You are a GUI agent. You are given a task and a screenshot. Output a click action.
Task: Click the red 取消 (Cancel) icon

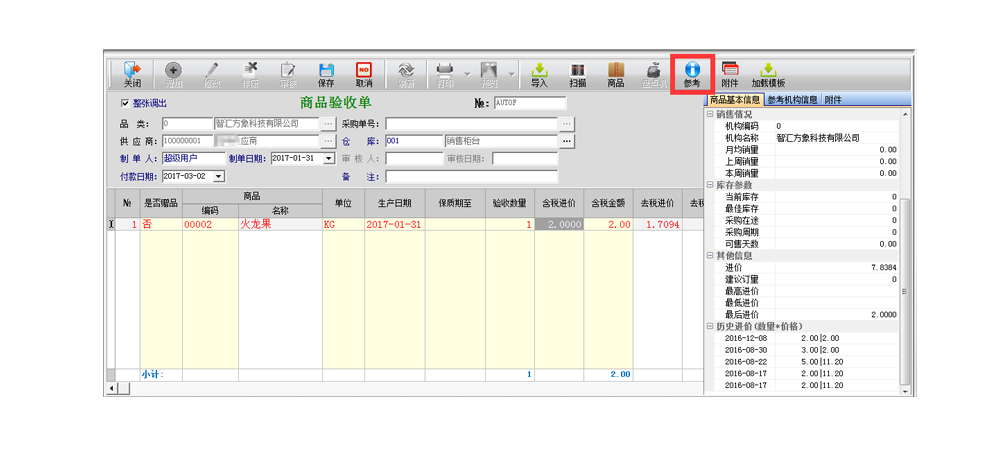click(x=364, y=75)
